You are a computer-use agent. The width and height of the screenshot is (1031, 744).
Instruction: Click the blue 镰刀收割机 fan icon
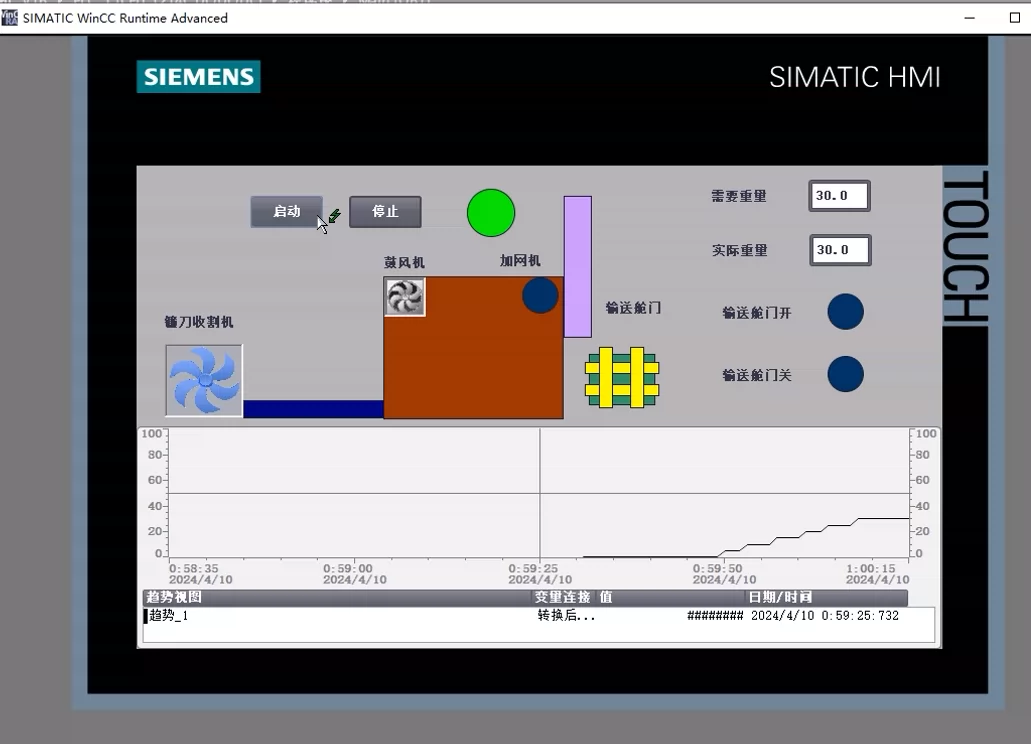coord(204,381)
